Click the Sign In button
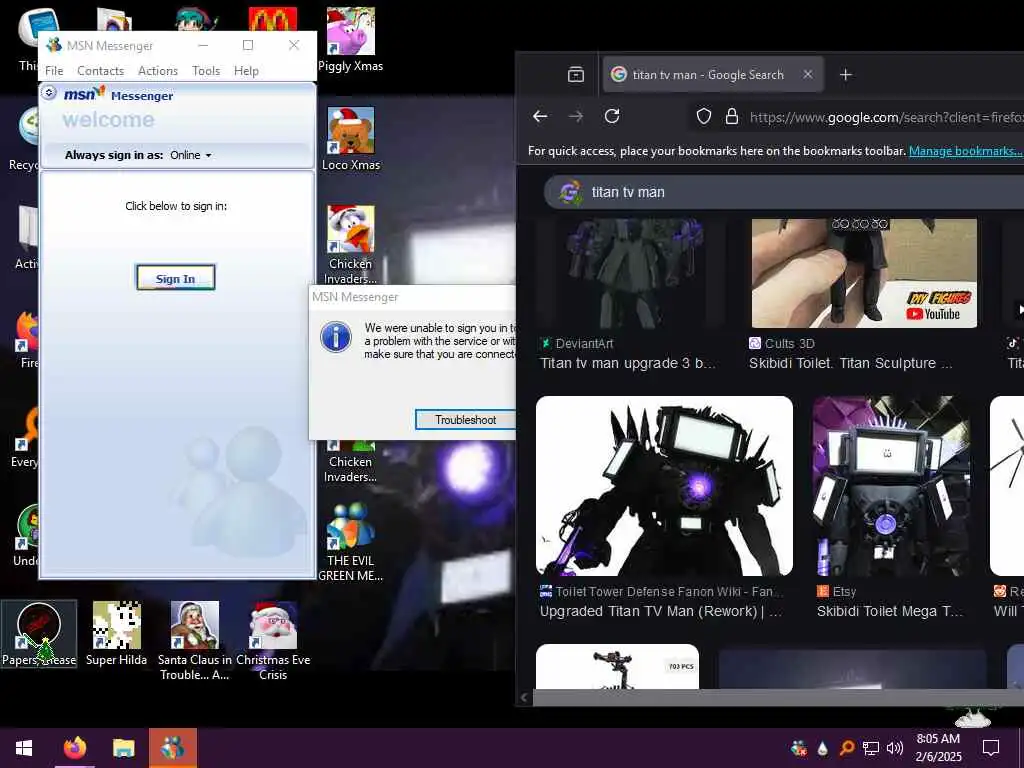Image resolution: width=1024 pixels, height=768 pixels. click(176, 278)
